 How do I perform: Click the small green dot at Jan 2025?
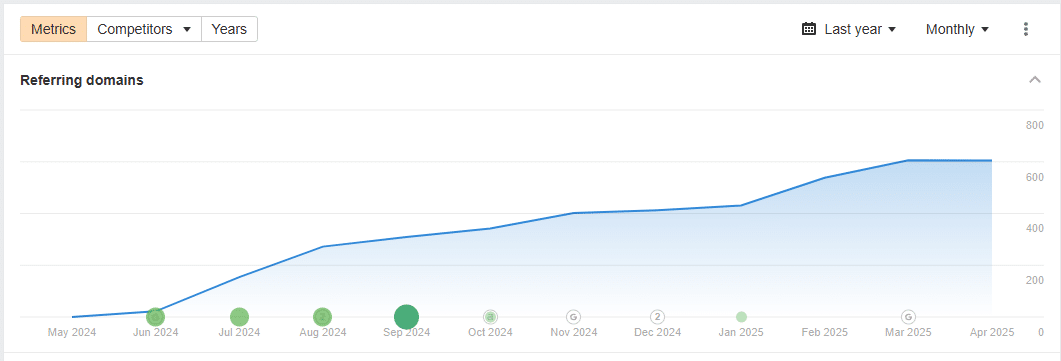click(x=741, y=316)
